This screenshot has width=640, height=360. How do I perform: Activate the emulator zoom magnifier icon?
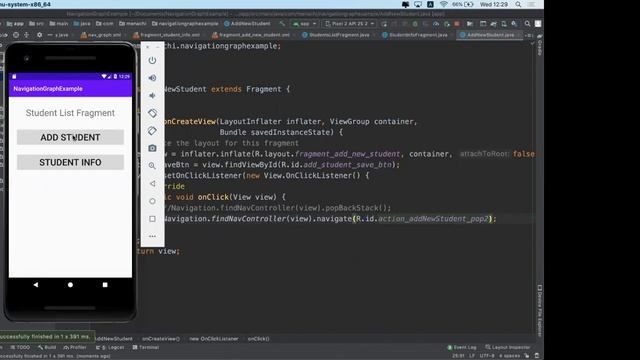coord(152,166)
